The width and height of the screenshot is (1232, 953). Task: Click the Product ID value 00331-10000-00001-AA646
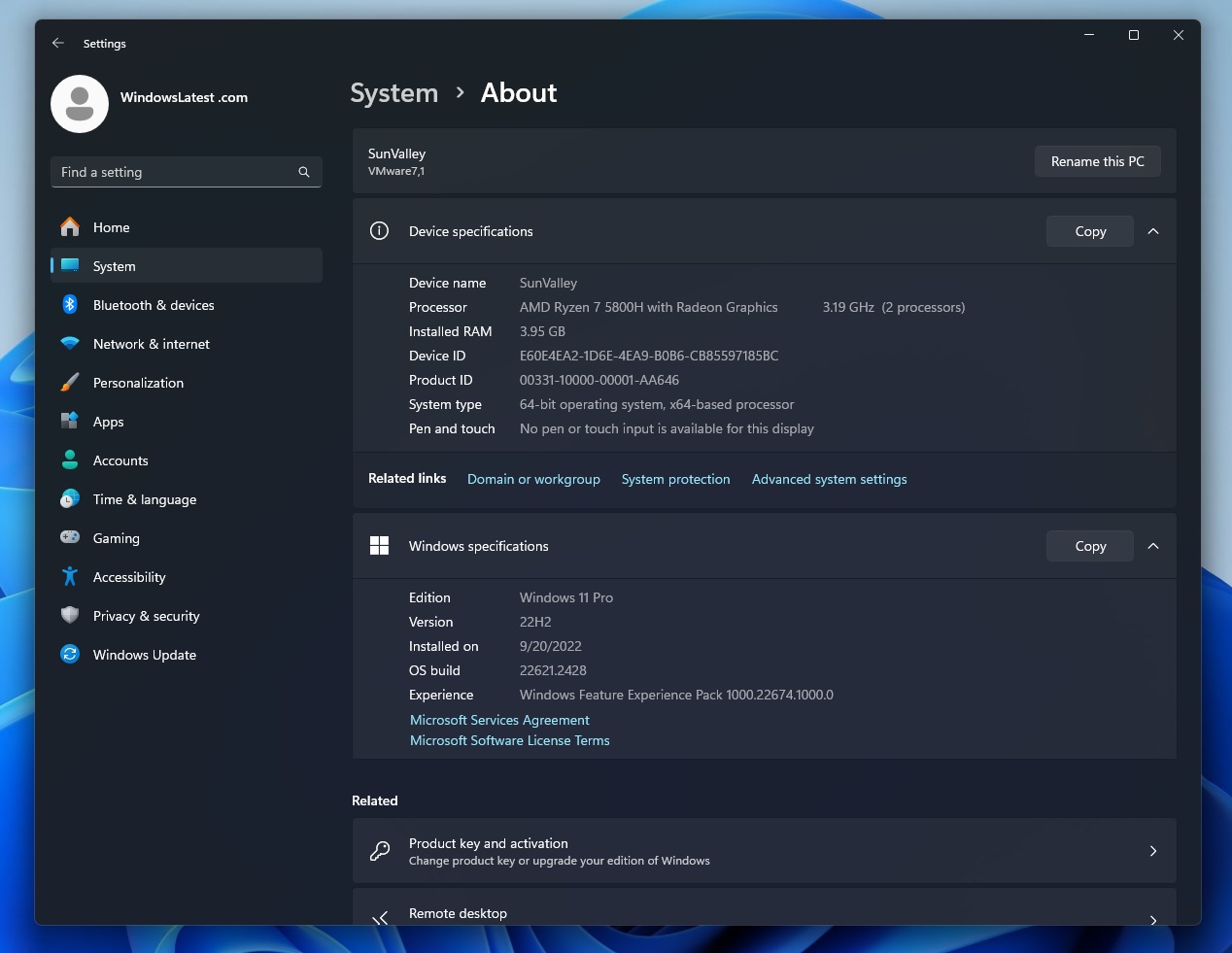[599, 380]
